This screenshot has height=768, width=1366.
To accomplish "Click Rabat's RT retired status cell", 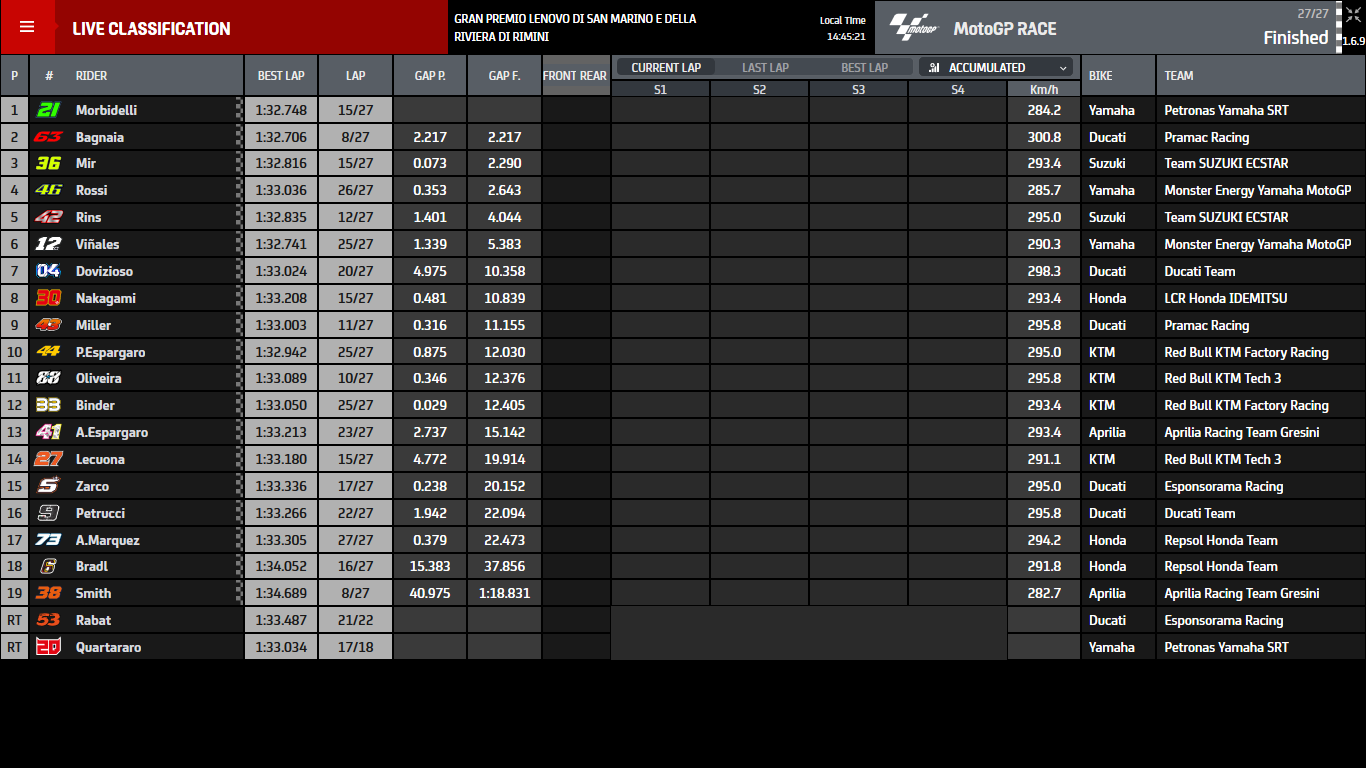I will [x=14, y=620].
